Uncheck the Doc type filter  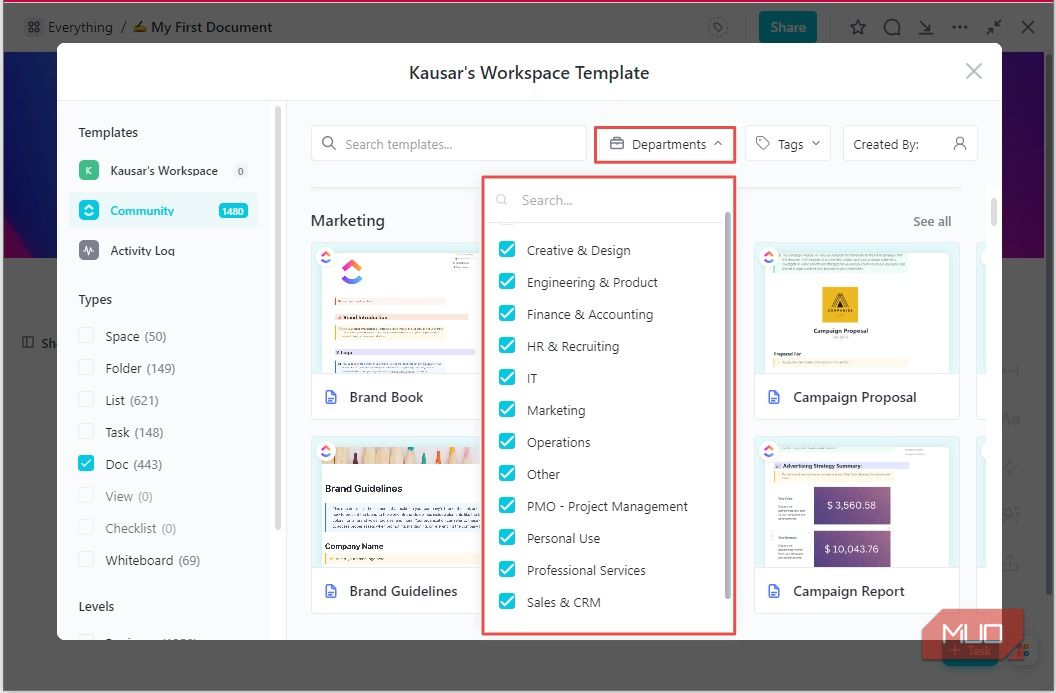(86, 464)
